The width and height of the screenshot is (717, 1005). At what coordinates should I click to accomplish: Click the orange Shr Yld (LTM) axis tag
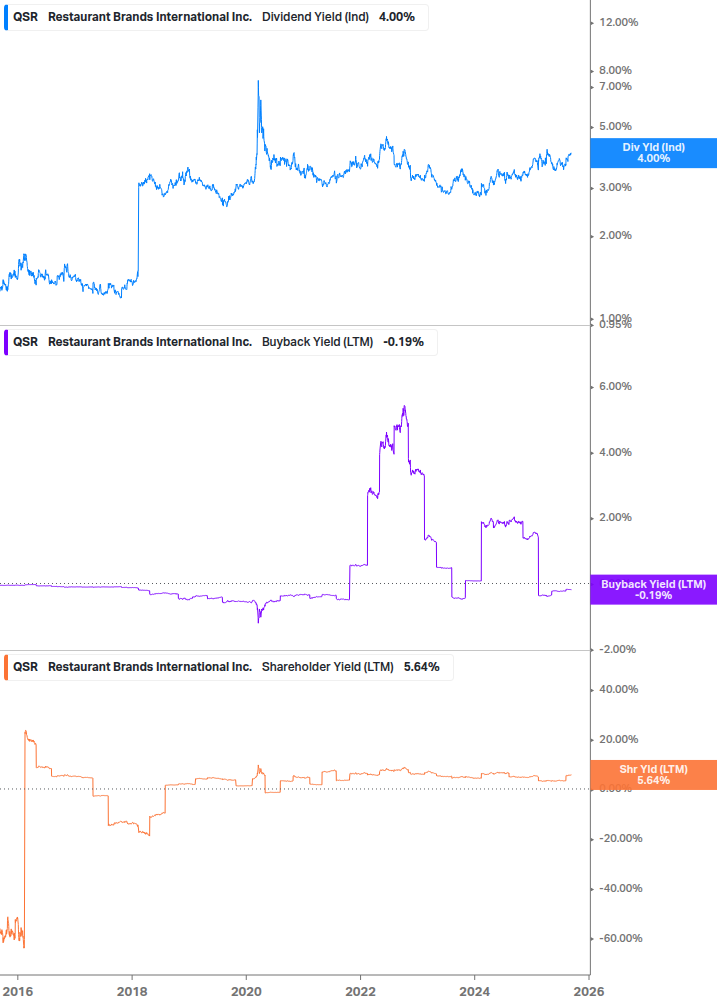[x=652, y=774]
